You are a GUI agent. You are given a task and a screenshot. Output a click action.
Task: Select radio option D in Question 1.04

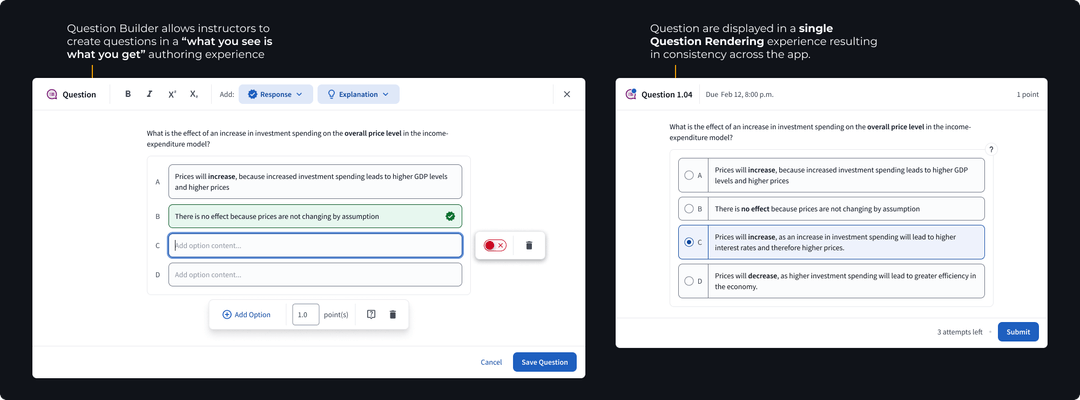click(689, 281)
